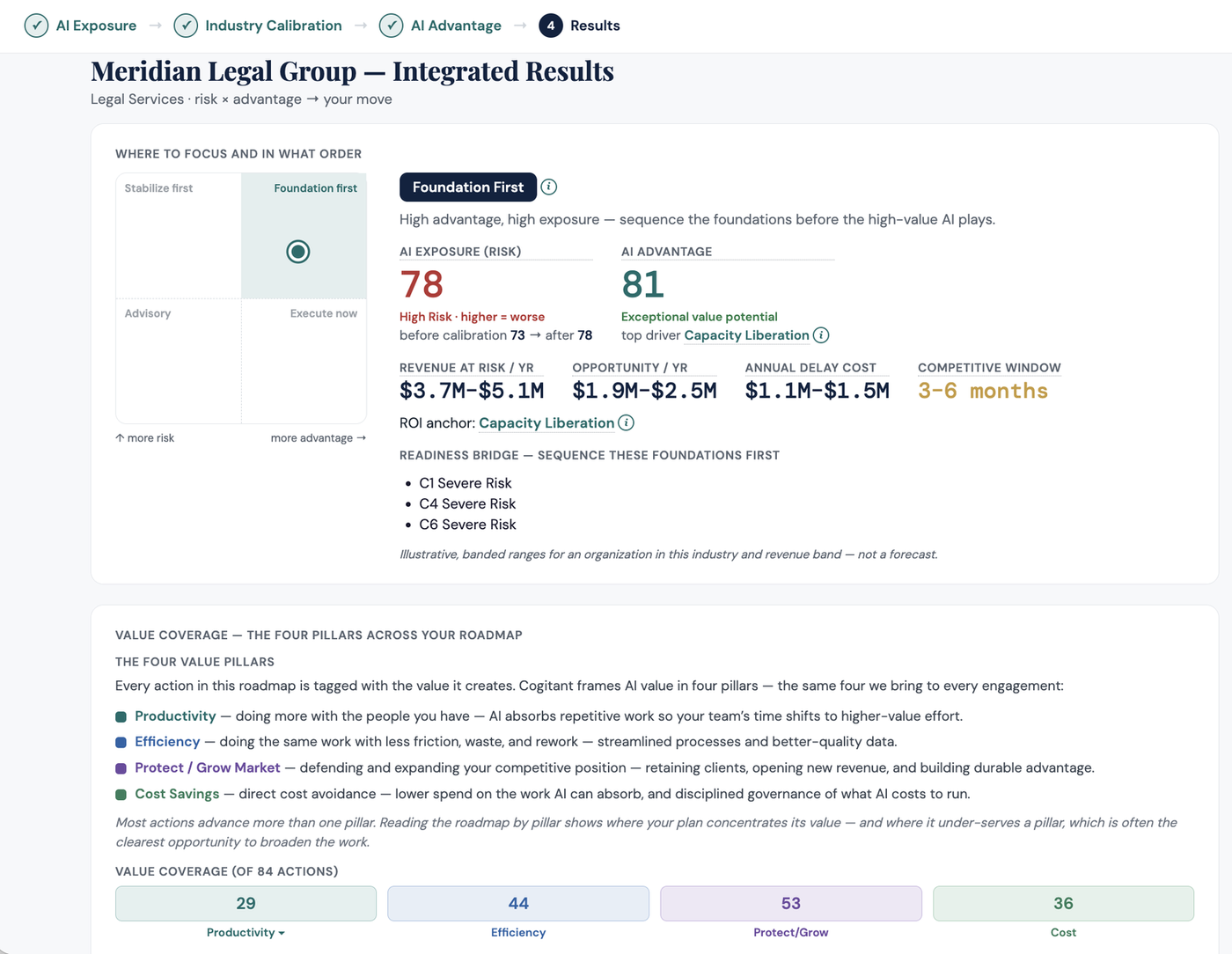
Task: Click the revenue at risk value $3.7M-$5.1M
Action: pos(472,391)
